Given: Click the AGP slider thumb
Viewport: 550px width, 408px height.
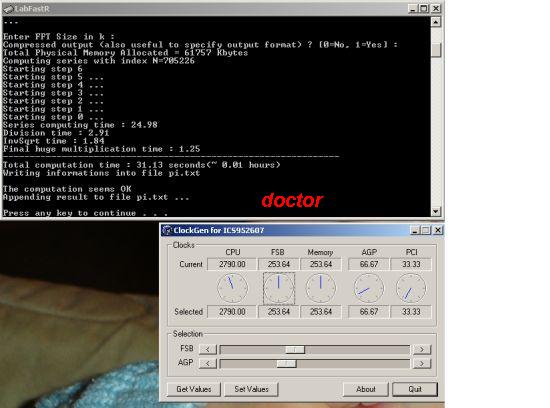Looking at the screenshot, I should coord(287,363).
